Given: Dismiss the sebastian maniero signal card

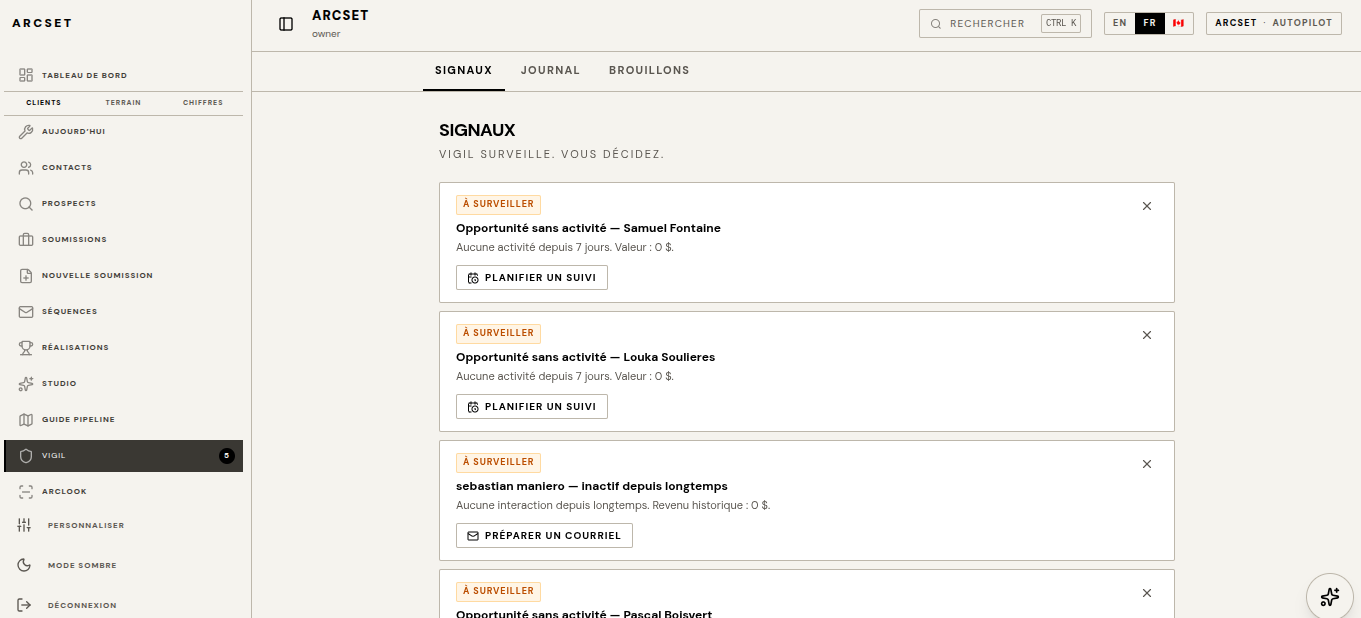Looking at the screenshot, I should pyautogui.click(x=1147, y=464).
